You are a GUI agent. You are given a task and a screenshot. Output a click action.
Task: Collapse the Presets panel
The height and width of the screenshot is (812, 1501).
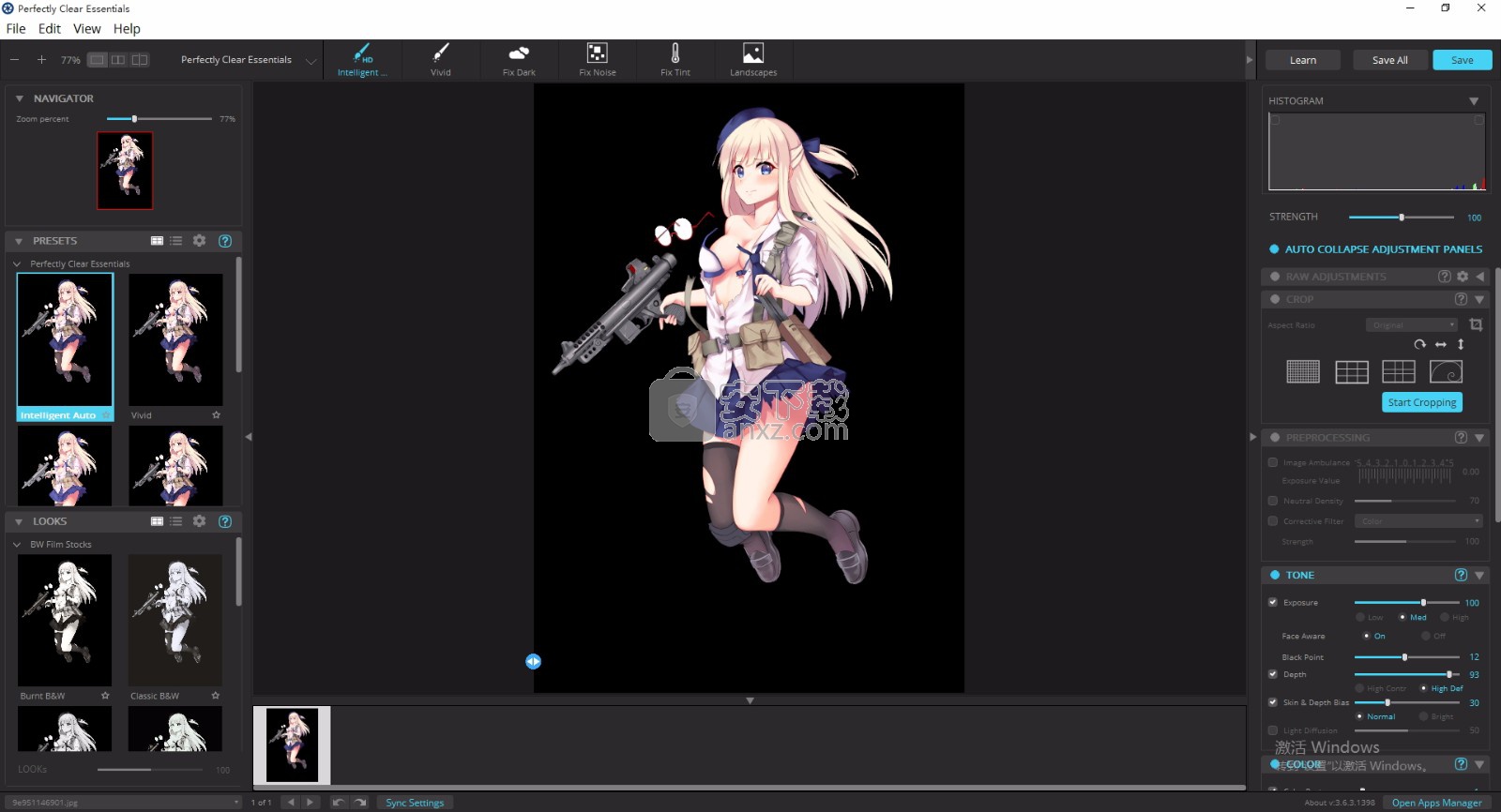coord(19,241)
